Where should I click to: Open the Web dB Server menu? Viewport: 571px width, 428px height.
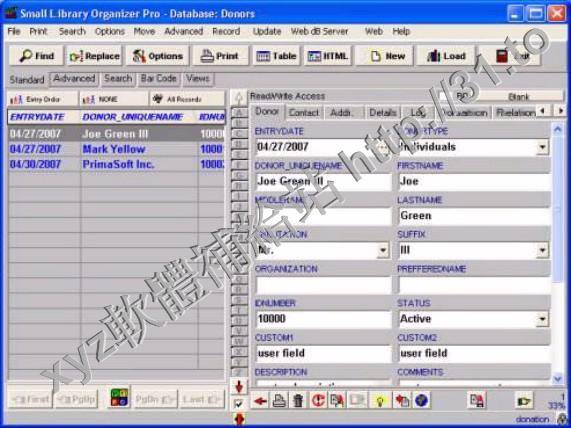pos(319,32)
